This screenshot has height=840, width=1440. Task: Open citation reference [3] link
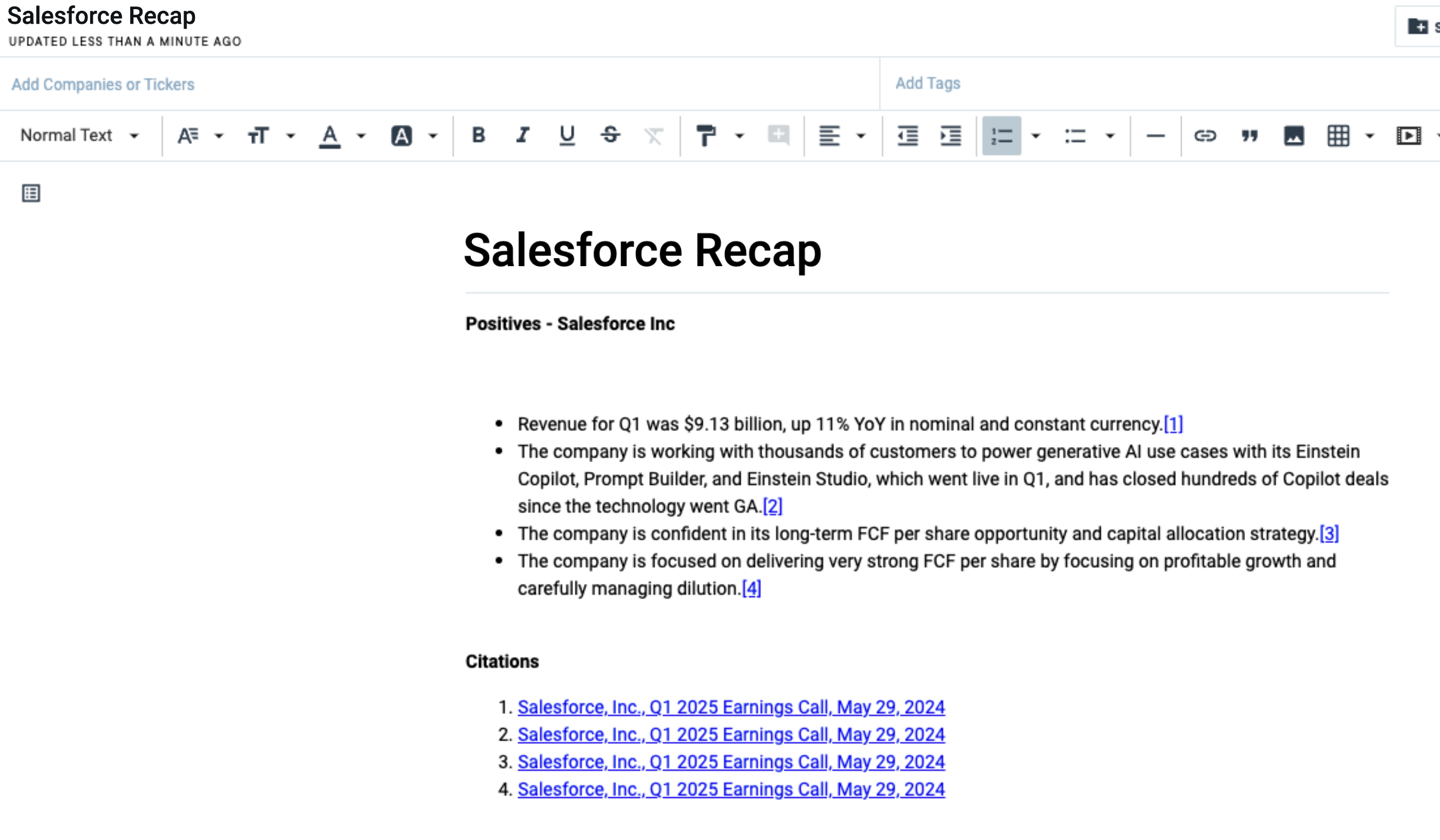click(1329, 534)
